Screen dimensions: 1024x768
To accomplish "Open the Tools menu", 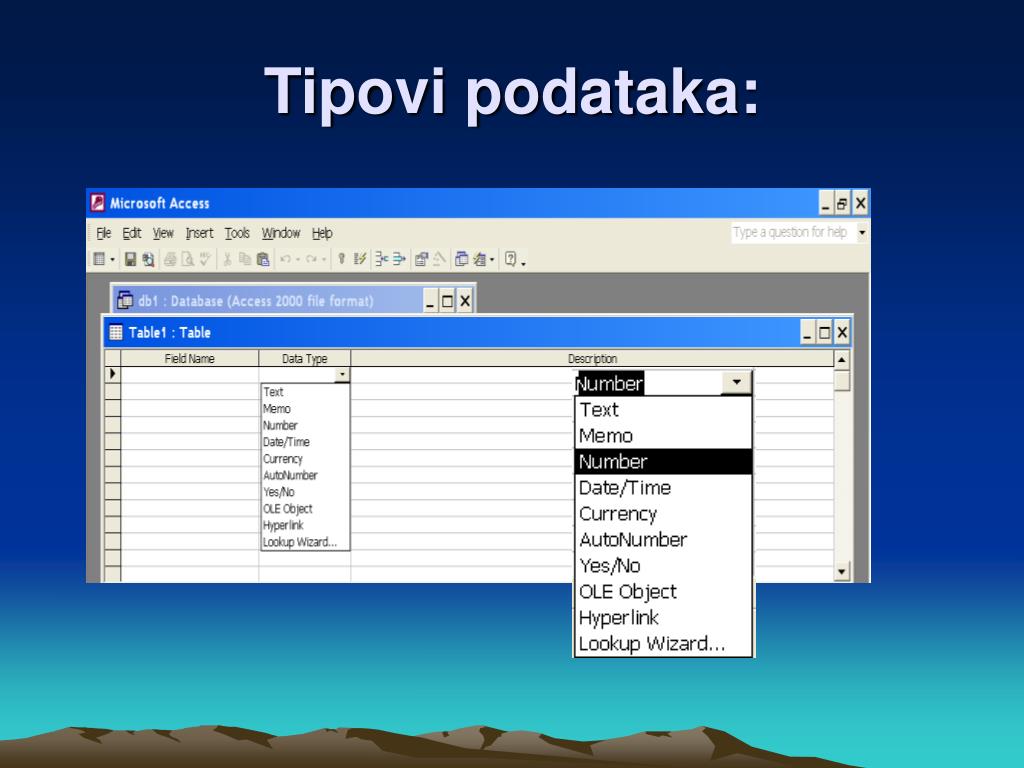I will click(237, 233).
